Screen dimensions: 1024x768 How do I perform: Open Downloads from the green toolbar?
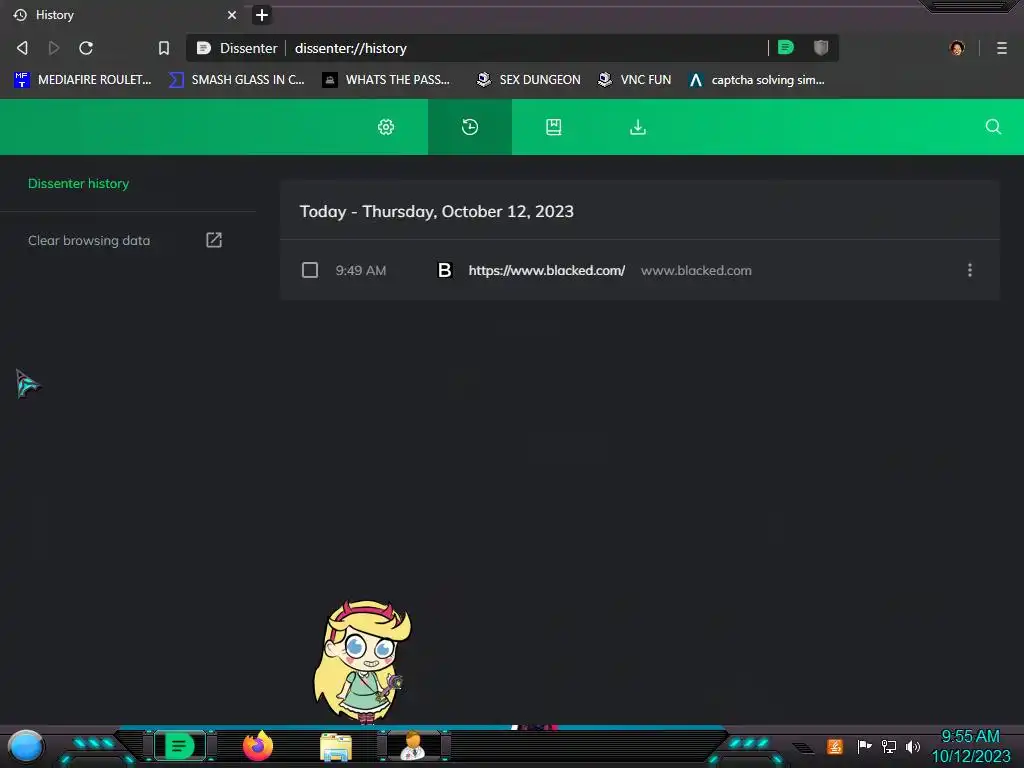tap(638, 127)
